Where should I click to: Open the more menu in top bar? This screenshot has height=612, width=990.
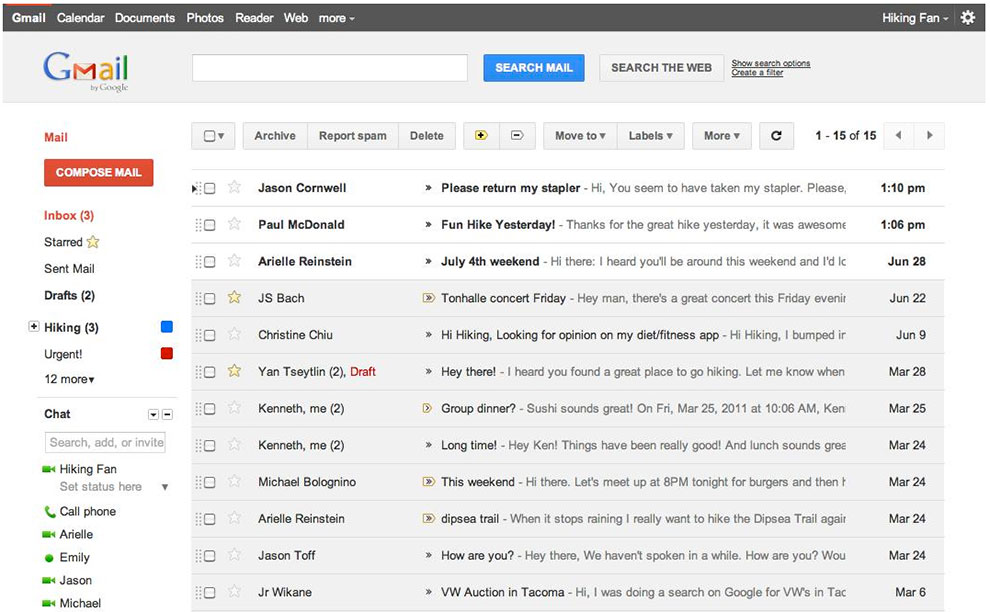click(337, 18)
